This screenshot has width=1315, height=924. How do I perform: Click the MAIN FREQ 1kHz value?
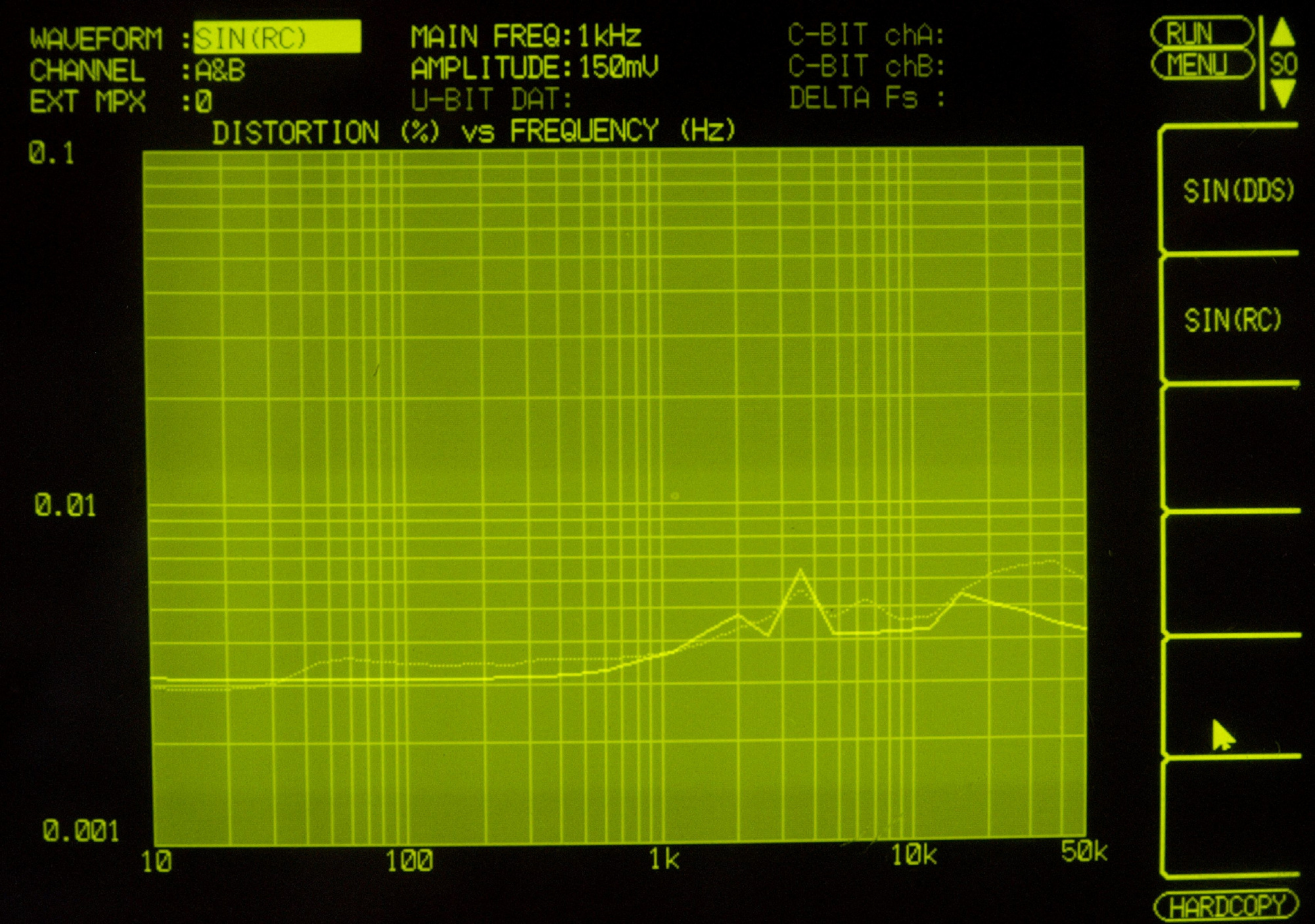point(609,36)
